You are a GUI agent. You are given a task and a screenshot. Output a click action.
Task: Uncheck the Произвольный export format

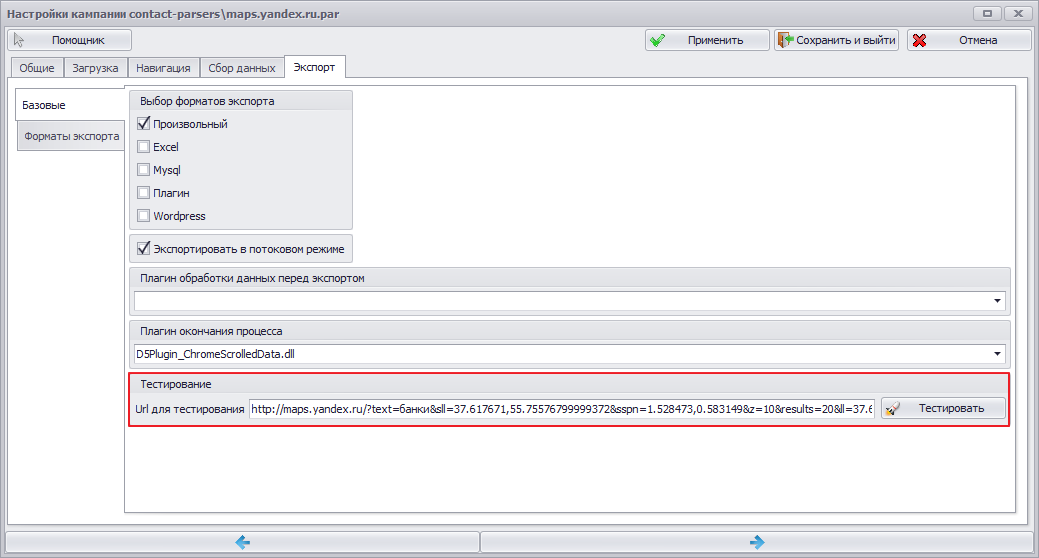[x=143, y=123]
